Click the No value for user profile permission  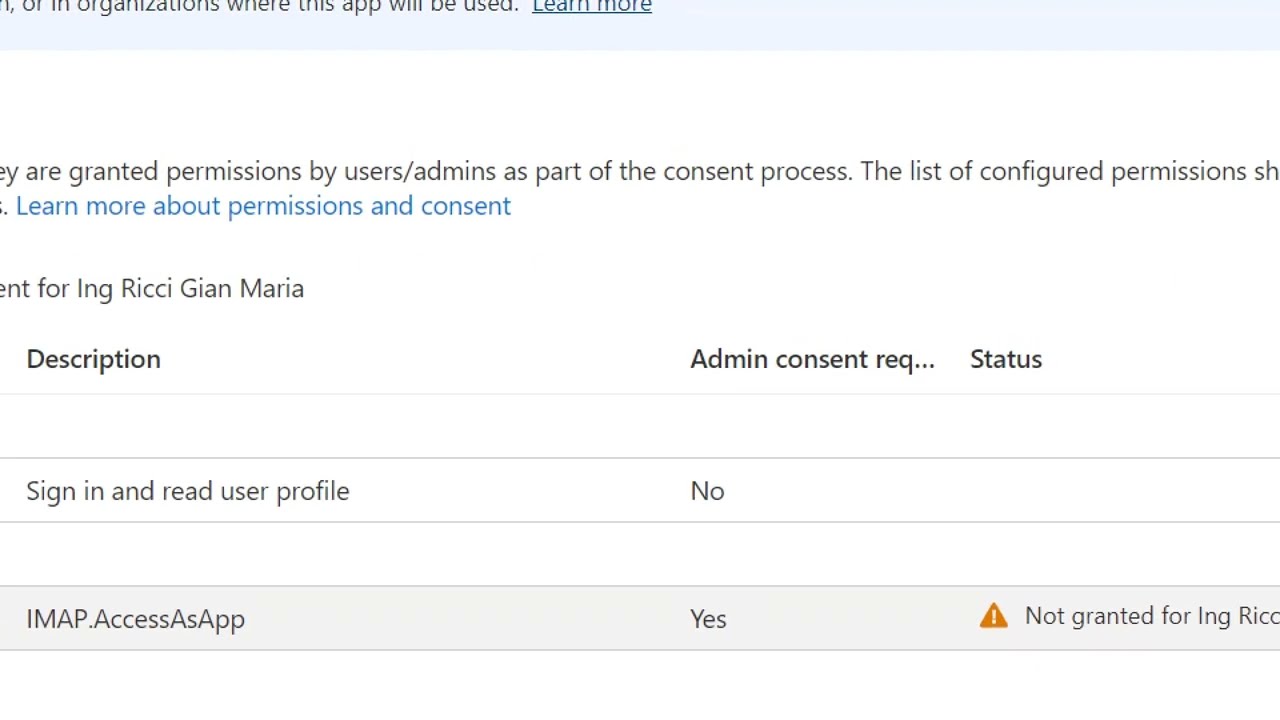(707, 491)
